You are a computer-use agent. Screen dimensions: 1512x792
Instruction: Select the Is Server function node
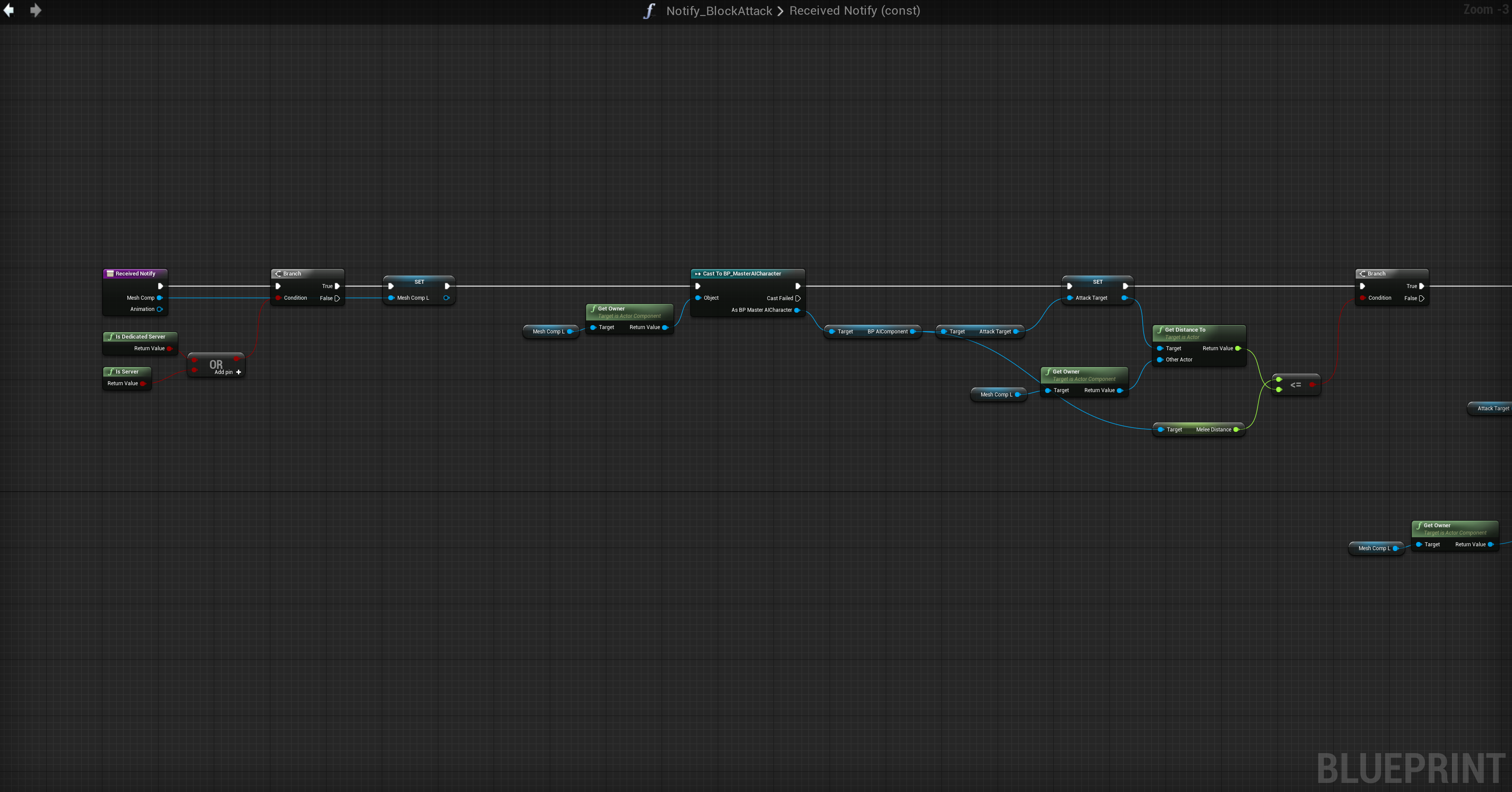[127, 372]
